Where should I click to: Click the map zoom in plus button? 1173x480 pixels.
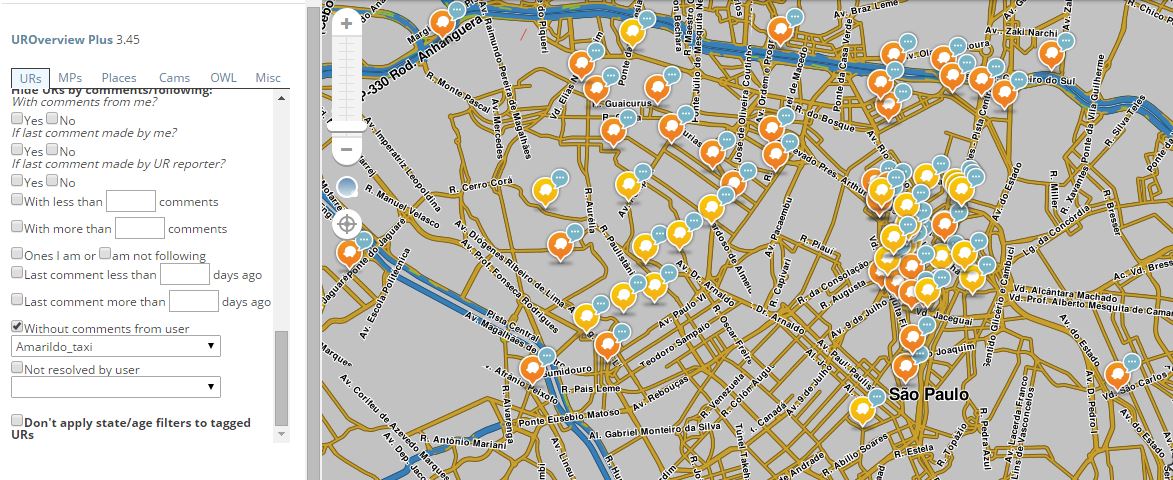coord(346,23)
